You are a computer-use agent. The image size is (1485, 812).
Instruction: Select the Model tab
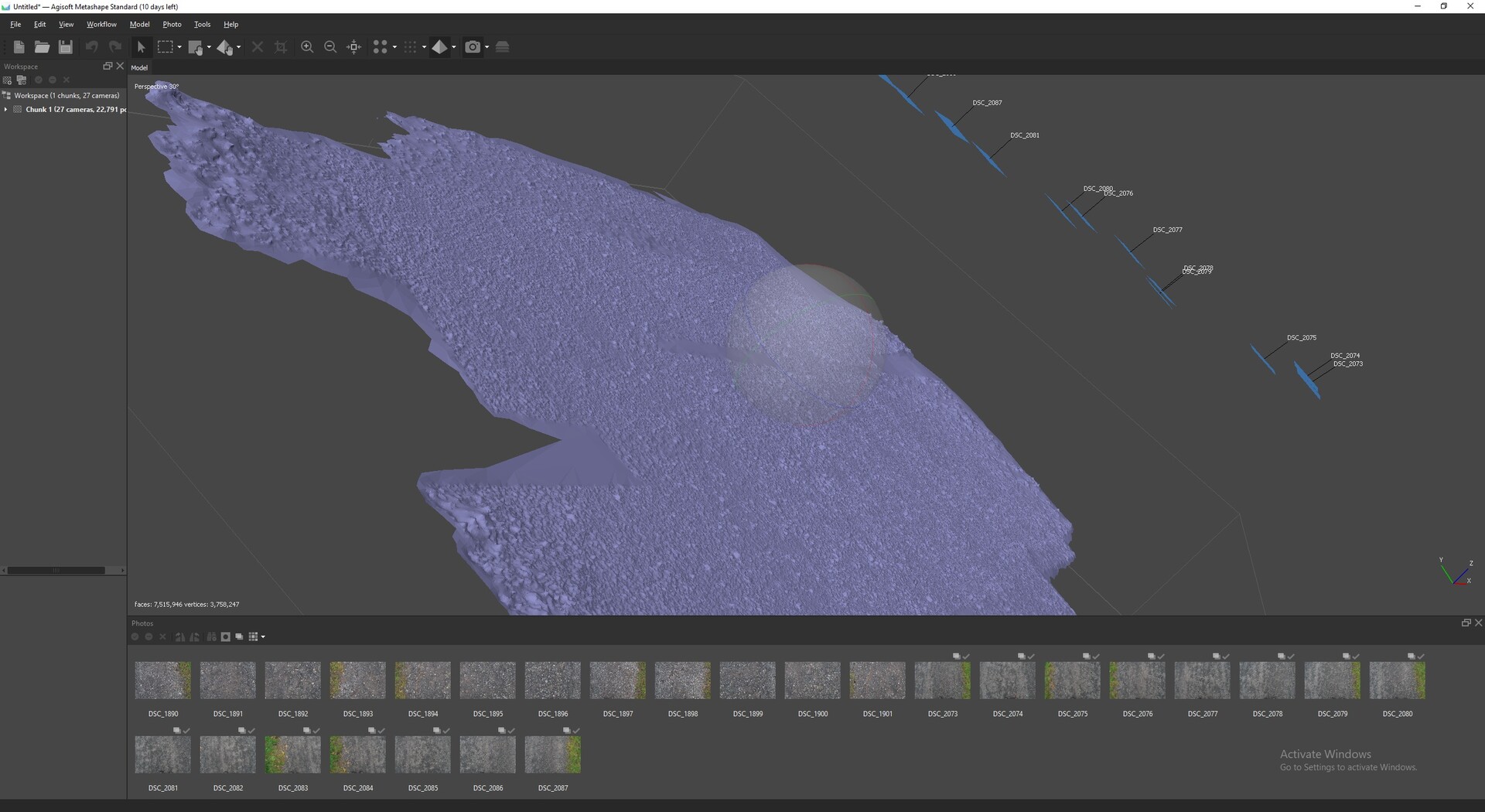point(139,68)
